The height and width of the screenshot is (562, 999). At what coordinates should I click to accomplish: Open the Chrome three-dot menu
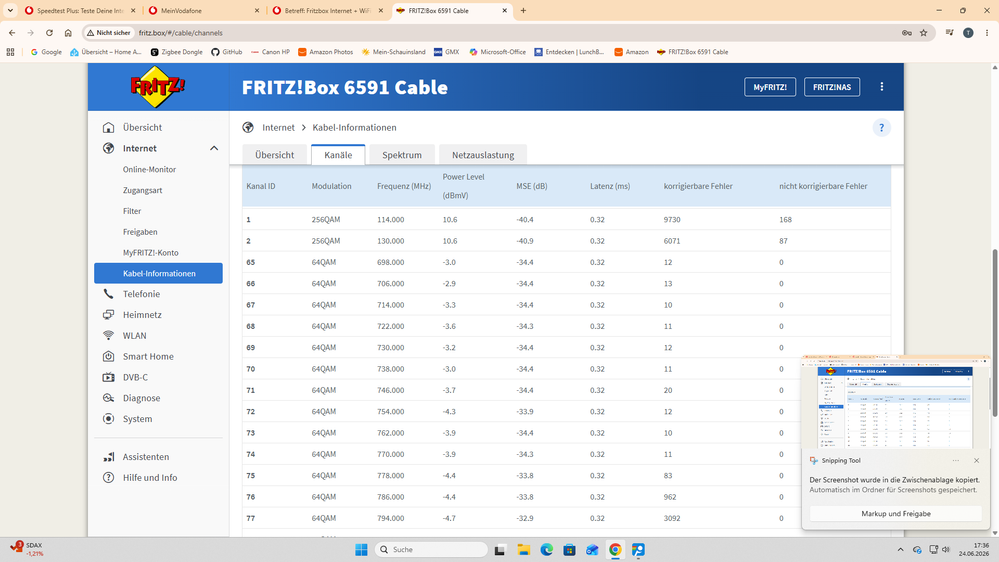point(987,32)
